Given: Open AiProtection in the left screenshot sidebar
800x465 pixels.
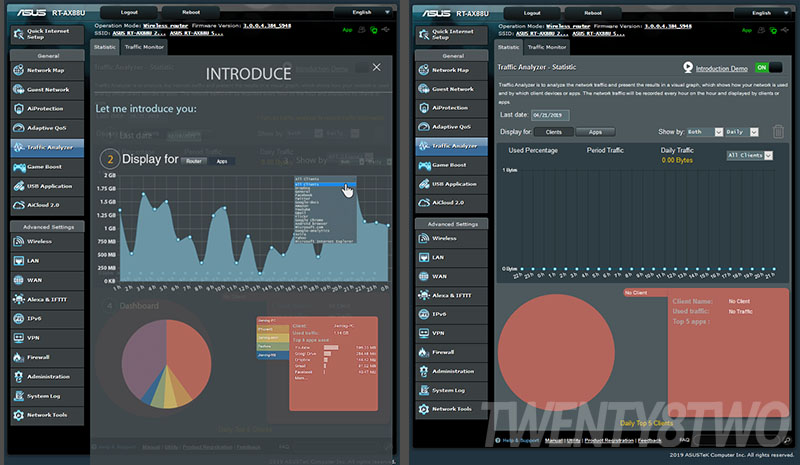Looking at the screenshot, I should [47, 109].
